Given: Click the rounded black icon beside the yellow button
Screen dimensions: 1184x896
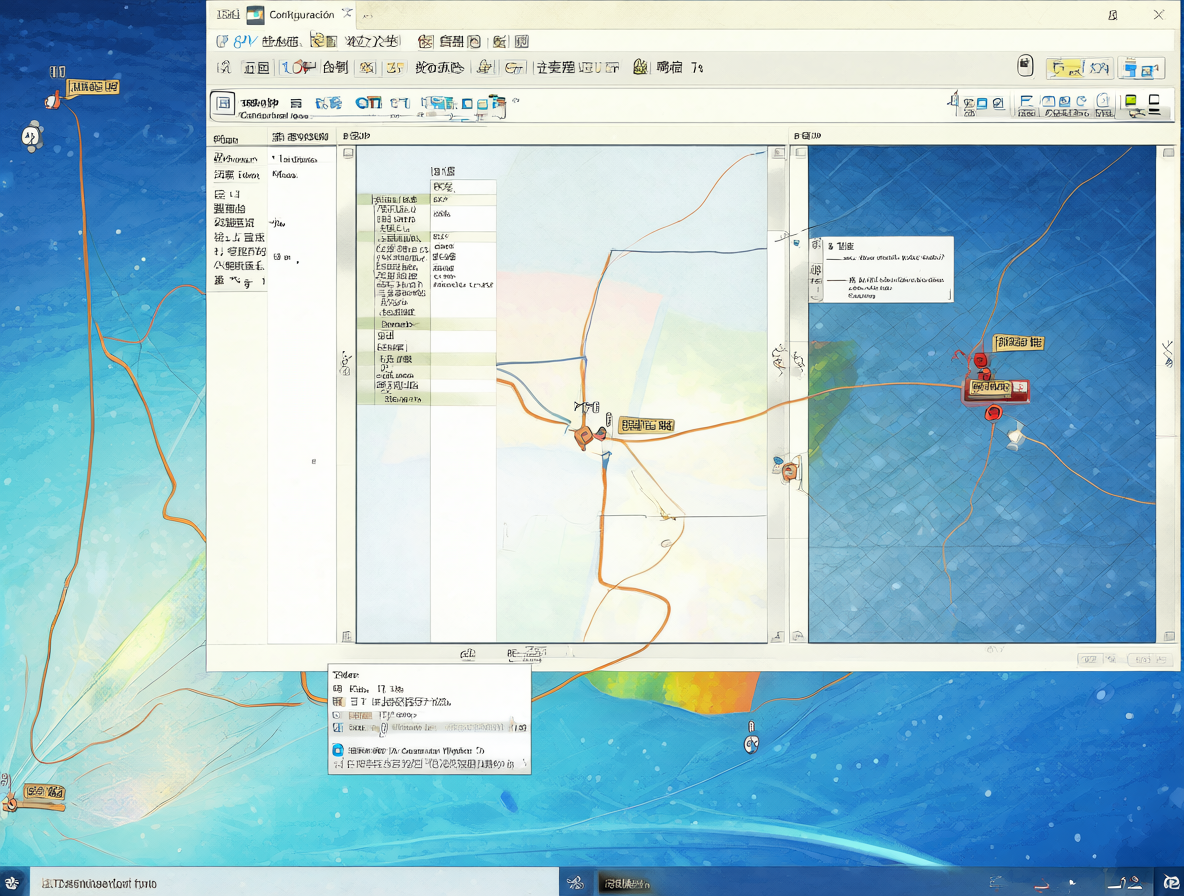Looking at the screenshot, I should [x=1025, y=66].
